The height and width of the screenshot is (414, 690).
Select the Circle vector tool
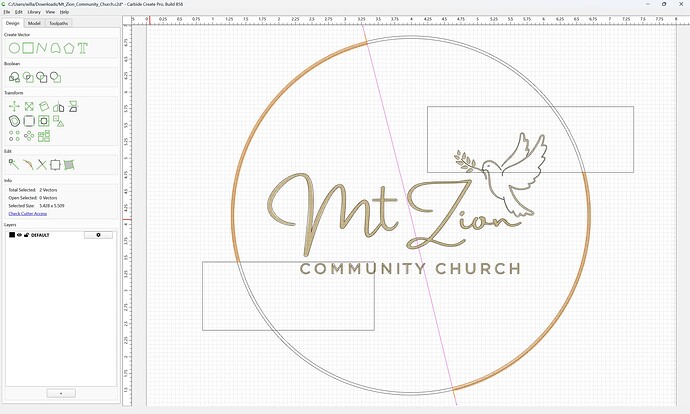tap(14, 48)
